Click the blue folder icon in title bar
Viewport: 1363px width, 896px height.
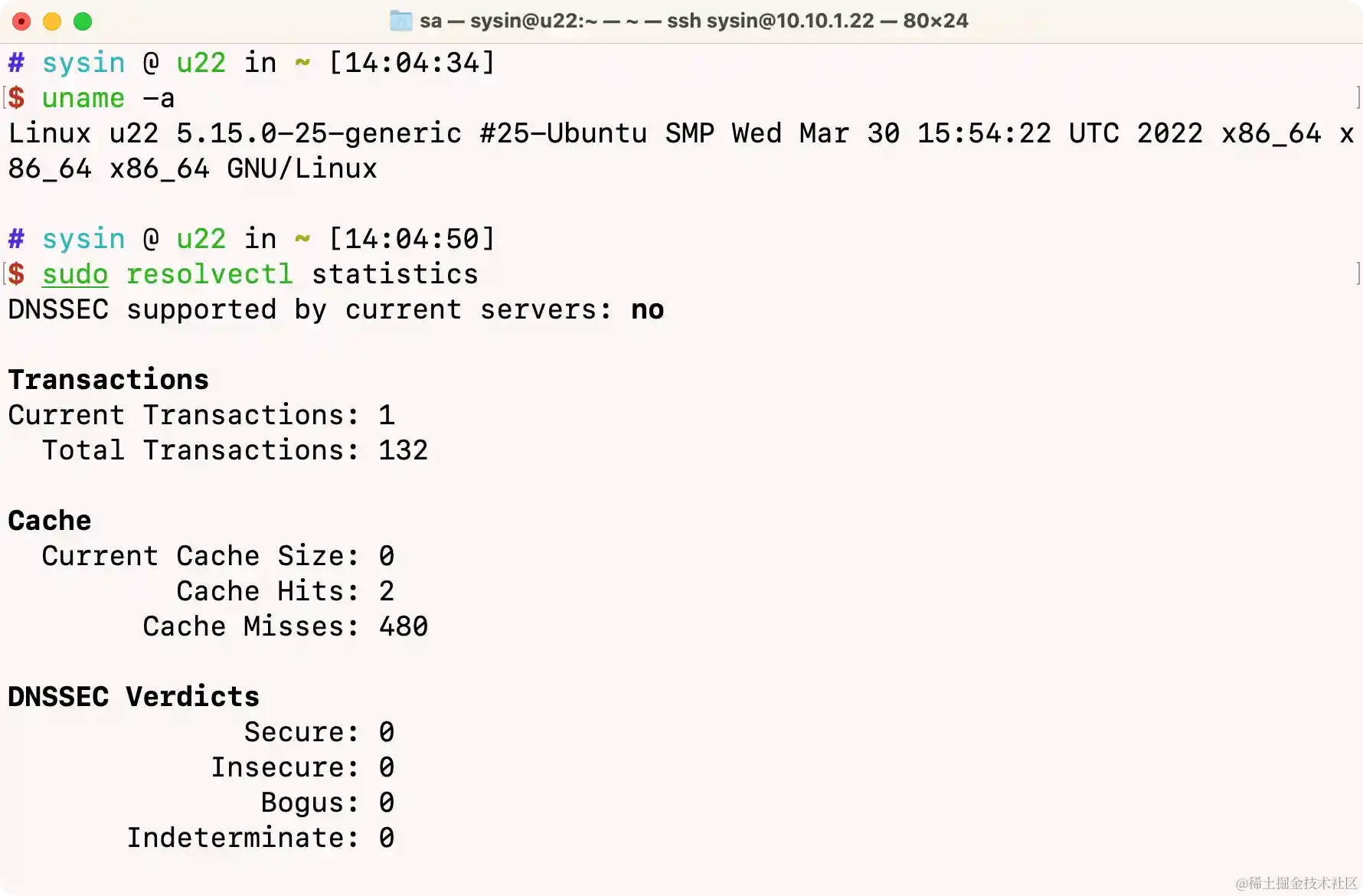pyautogui.click(x=400, y=21)
